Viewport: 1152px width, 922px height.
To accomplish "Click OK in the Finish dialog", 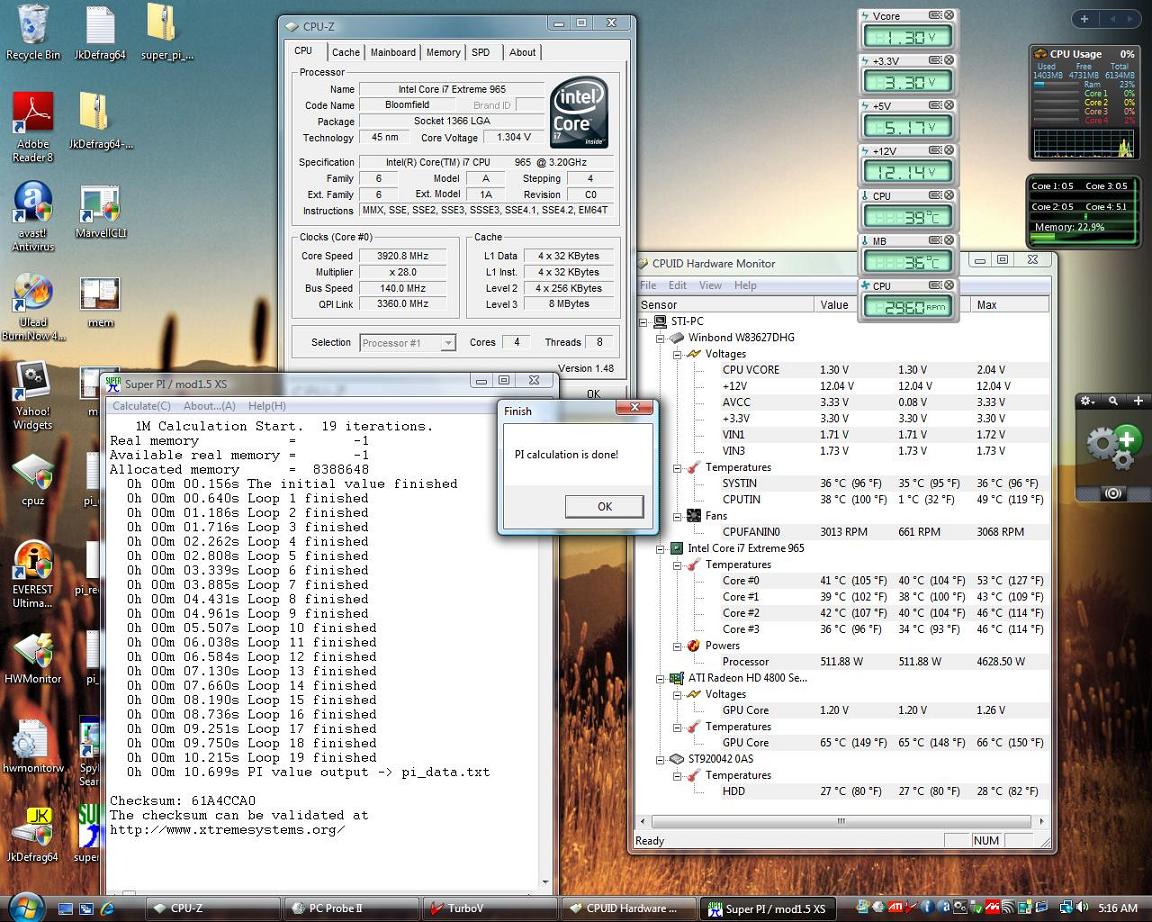I will (604, 506).
